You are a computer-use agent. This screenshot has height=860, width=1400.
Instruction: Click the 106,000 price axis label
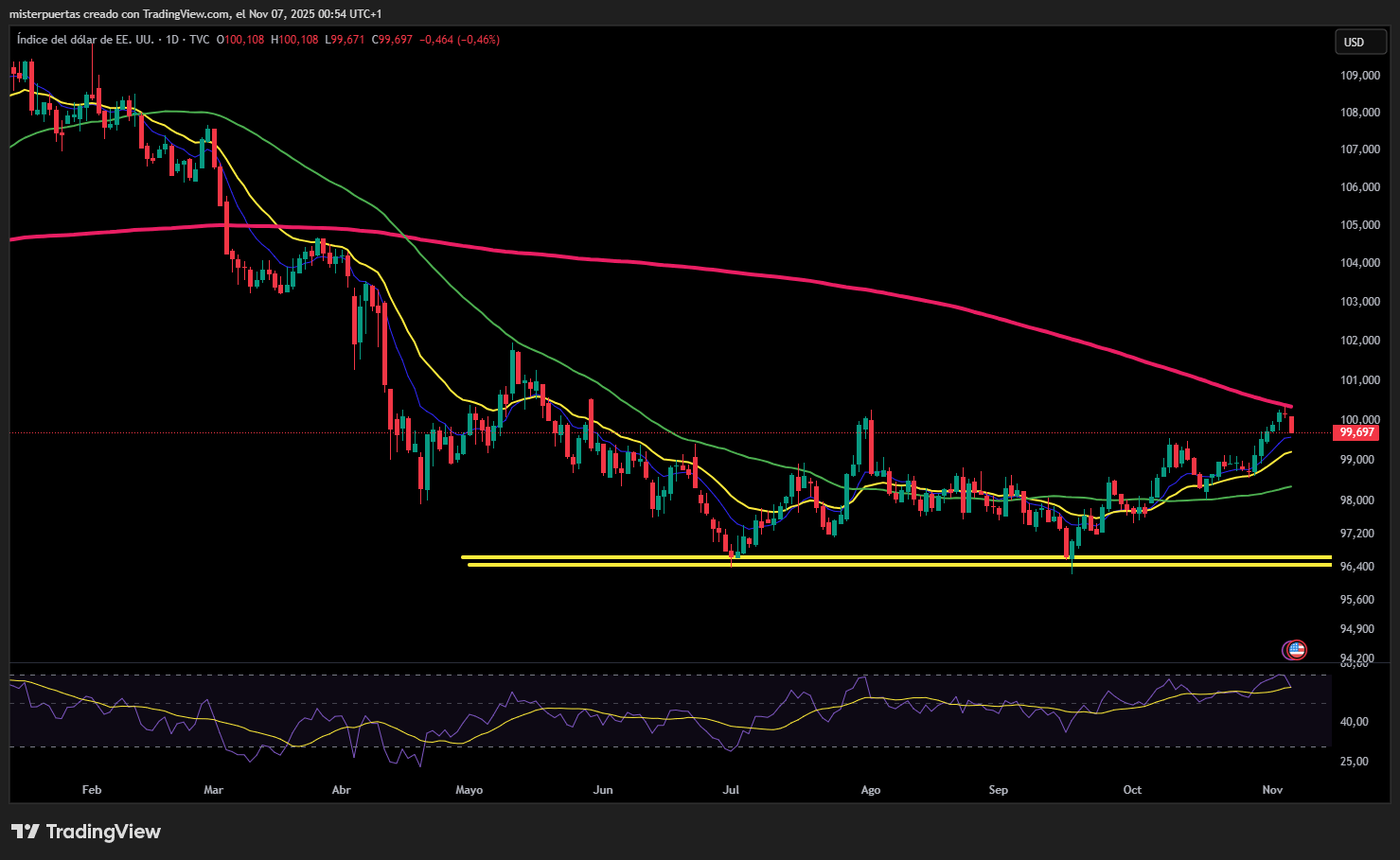click(1360, 187)
